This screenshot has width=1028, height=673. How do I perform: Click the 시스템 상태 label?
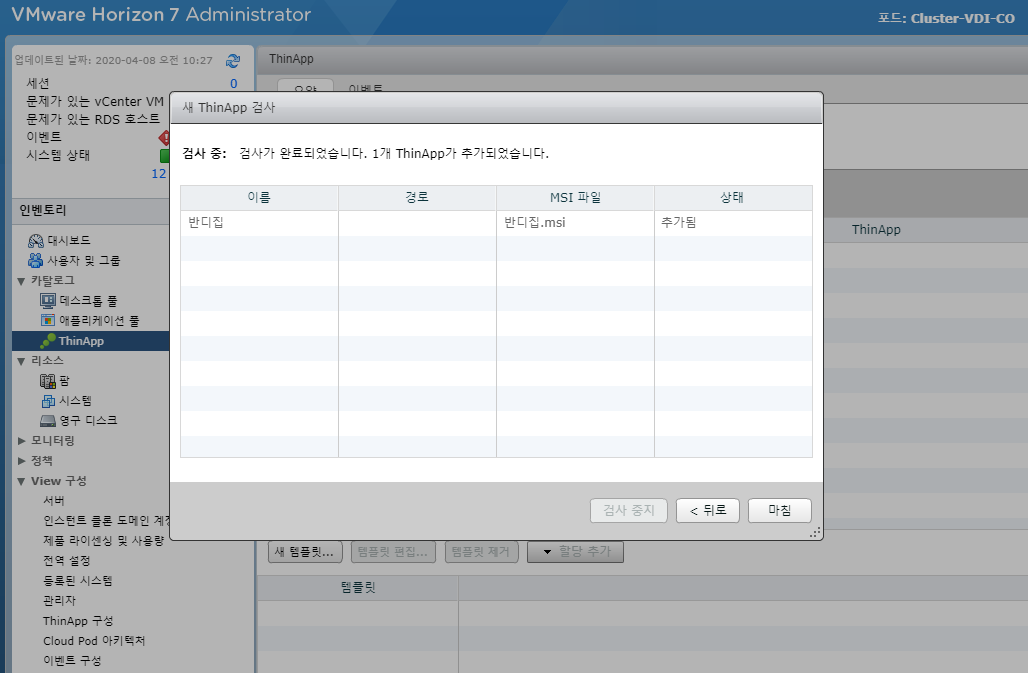coord(58,155)
